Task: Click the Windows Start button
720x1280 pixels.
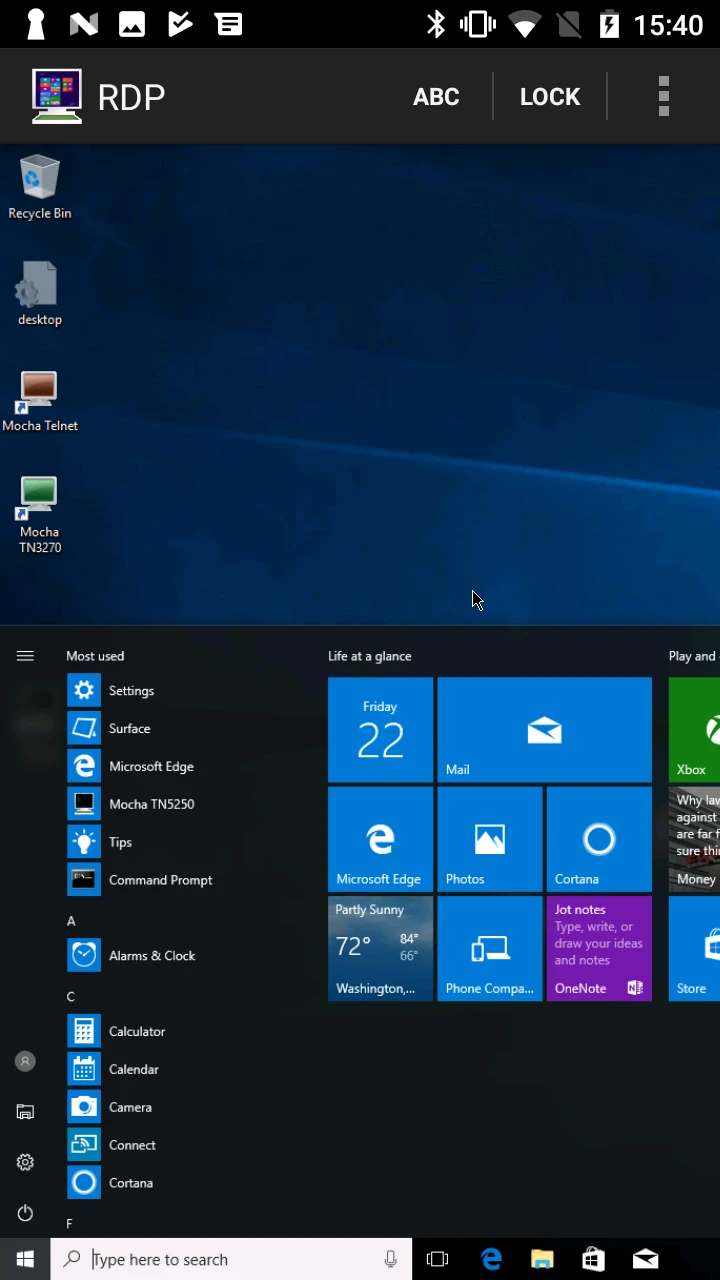Action: (25, 1259)
